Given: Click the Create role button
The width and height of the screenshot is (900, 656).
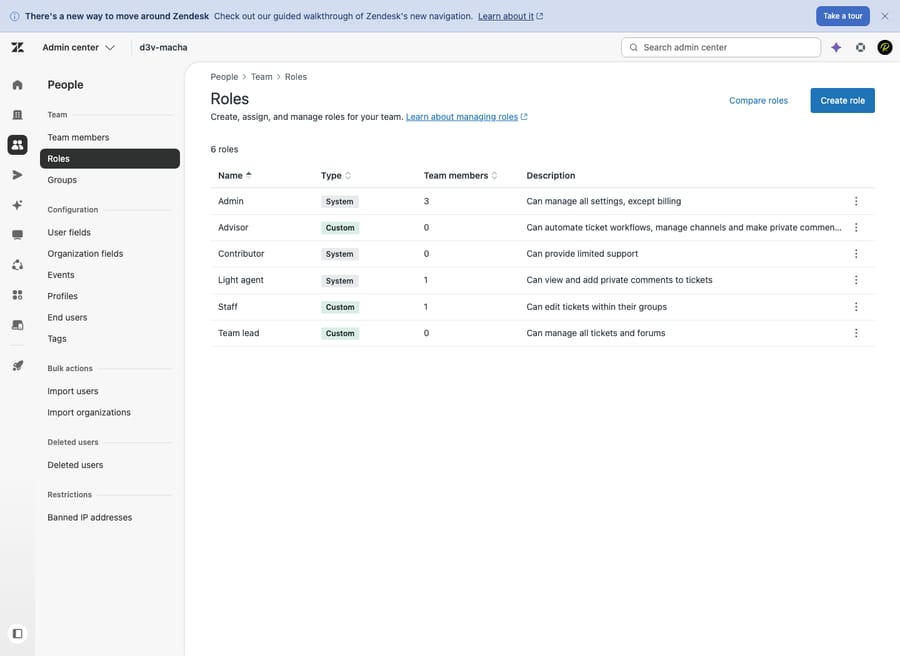Looking at the screenshot, I should coord(842,100).
